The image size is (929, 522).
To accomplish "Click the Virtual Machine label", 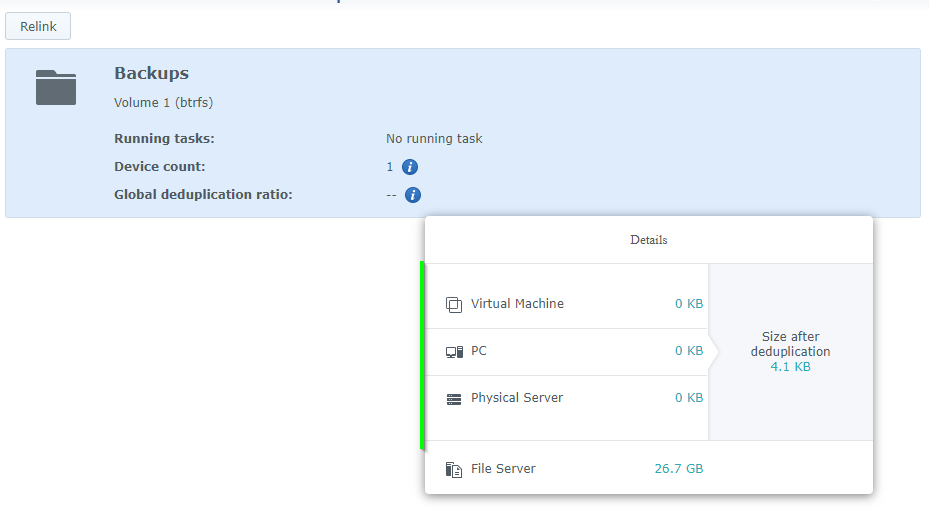I will coord(517,303).
